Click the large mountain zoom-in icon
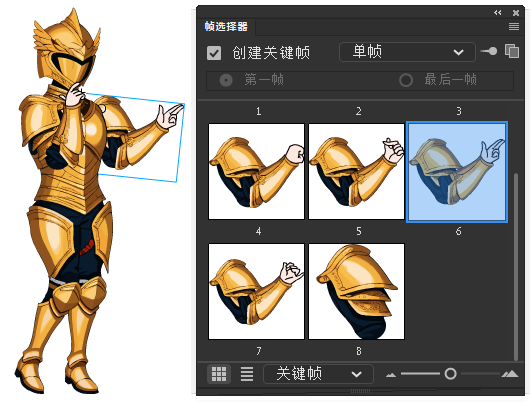Screen dimensions: 532x411 [510, 374]
